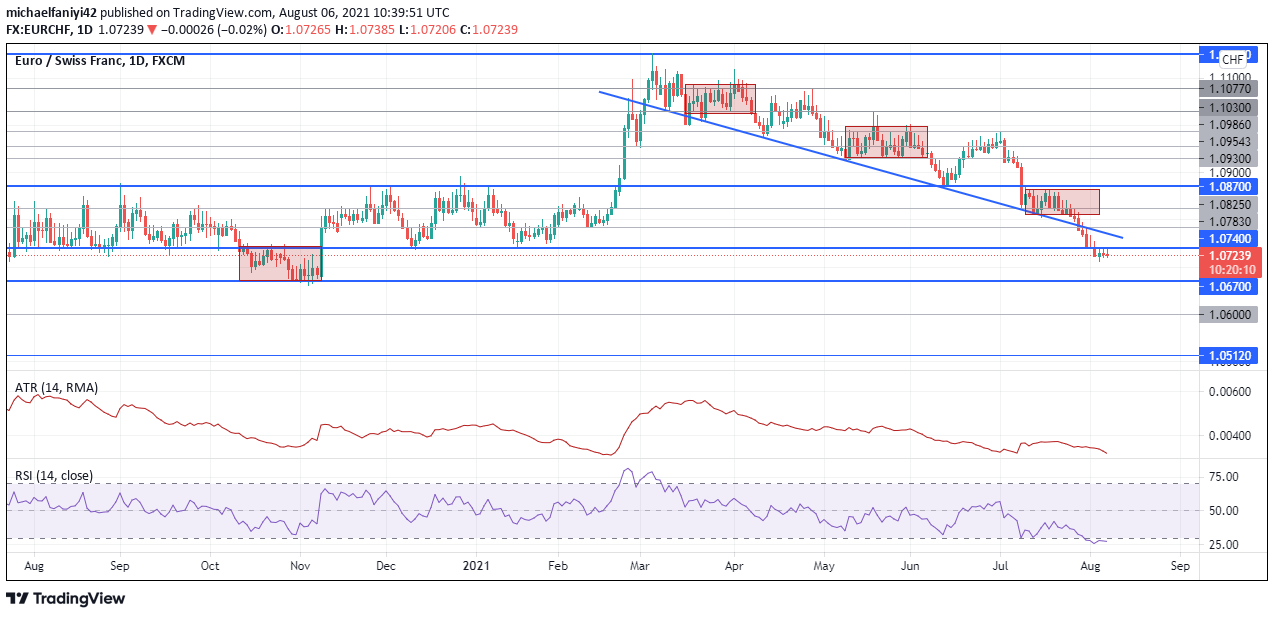Click the Mar label on time axis

click(640, 566)
